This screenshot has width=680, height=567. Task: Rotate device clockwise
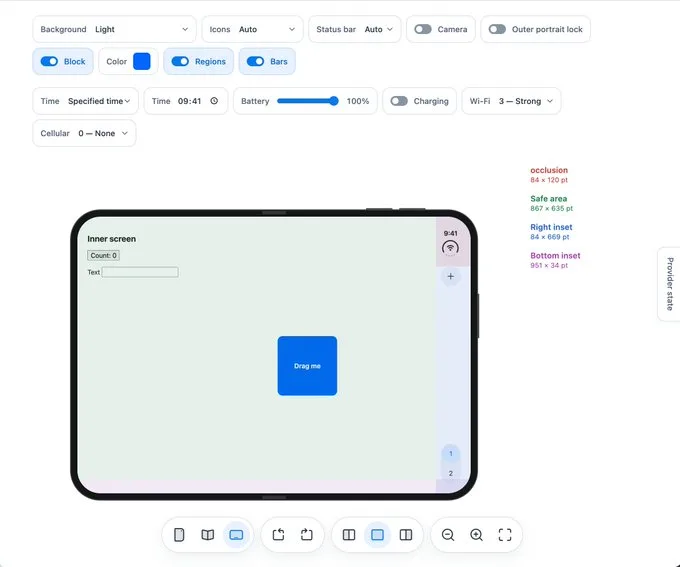pos(307,535)
